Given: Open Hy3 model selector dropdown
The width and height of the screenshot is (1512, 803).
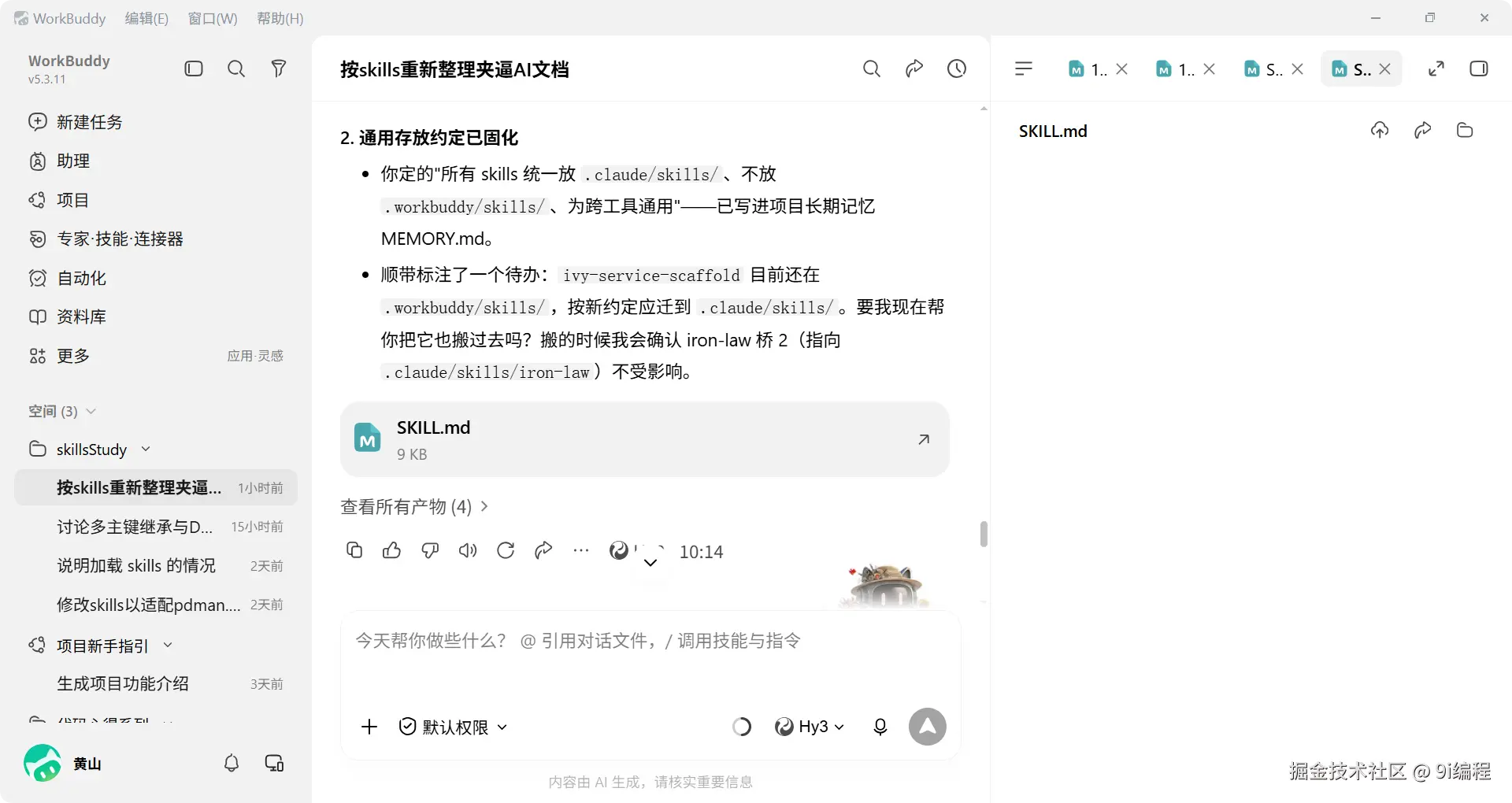Looking at the screenshot, I should (x=810, y=727).
